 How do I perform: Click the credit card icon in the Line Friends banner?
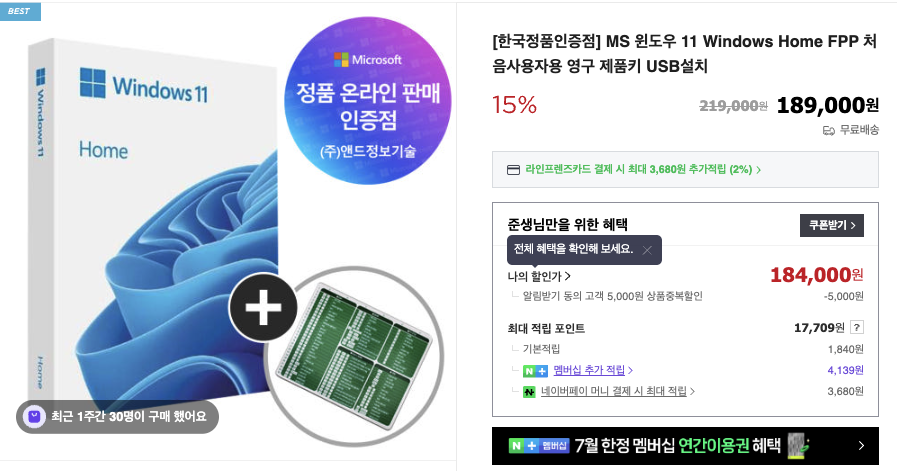pyautogui.click(x=513, y=170)
